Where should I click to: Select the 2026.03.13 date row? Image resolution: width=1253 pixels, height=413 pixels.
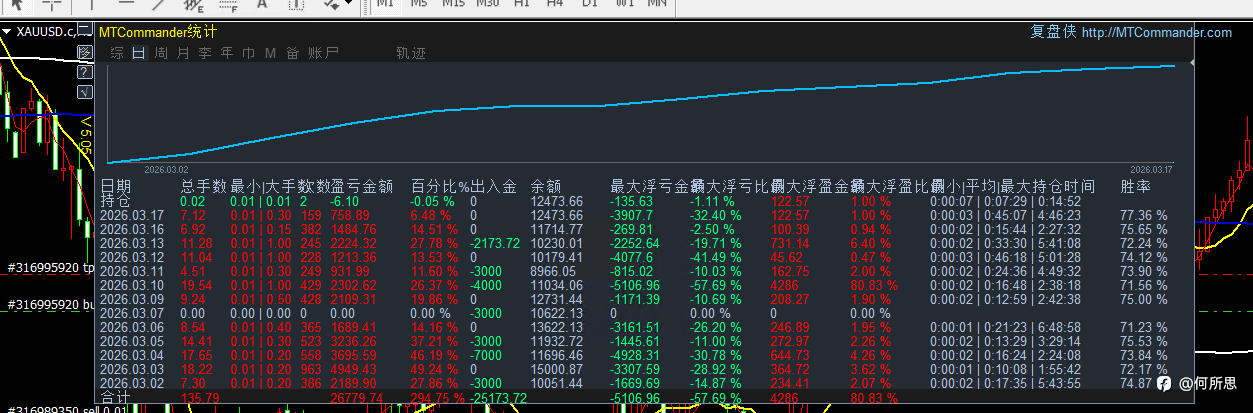click(133, 243)
